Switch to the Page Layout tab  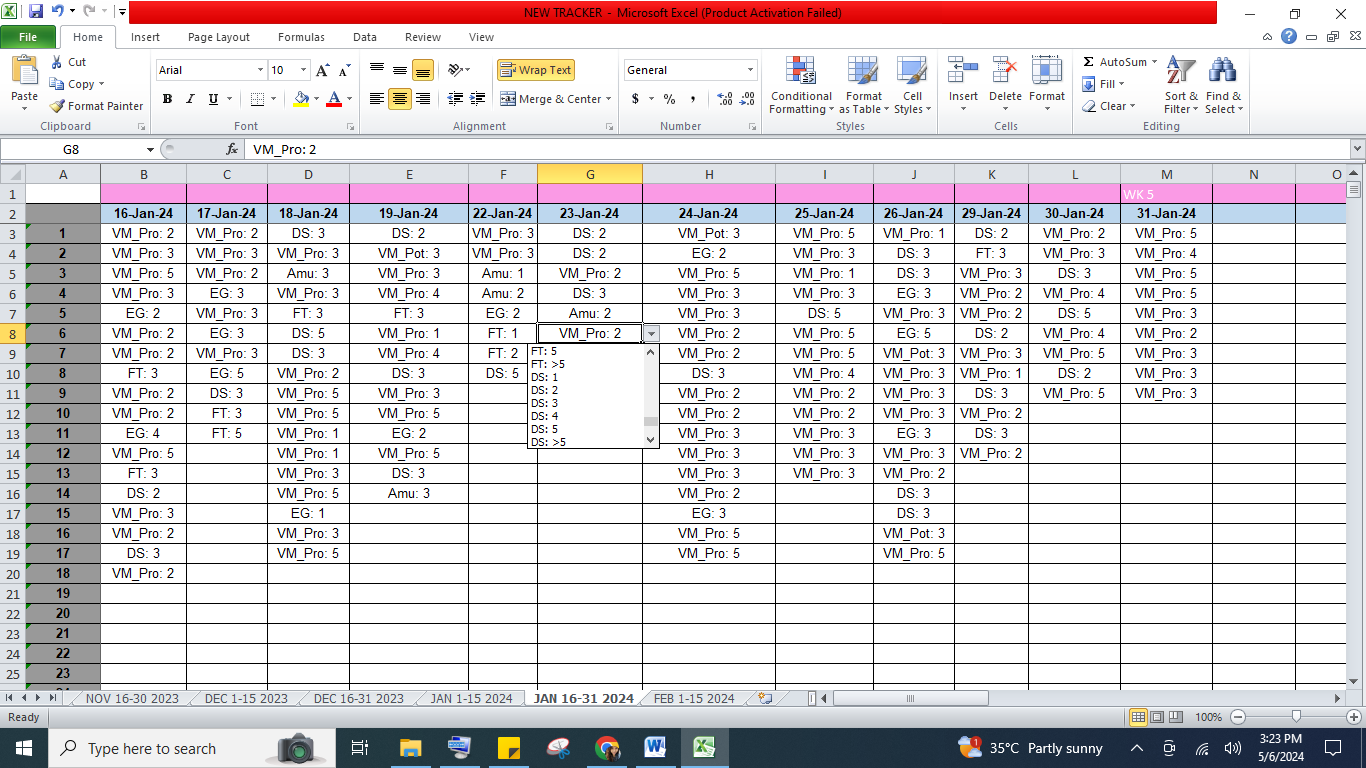[219, 37]
